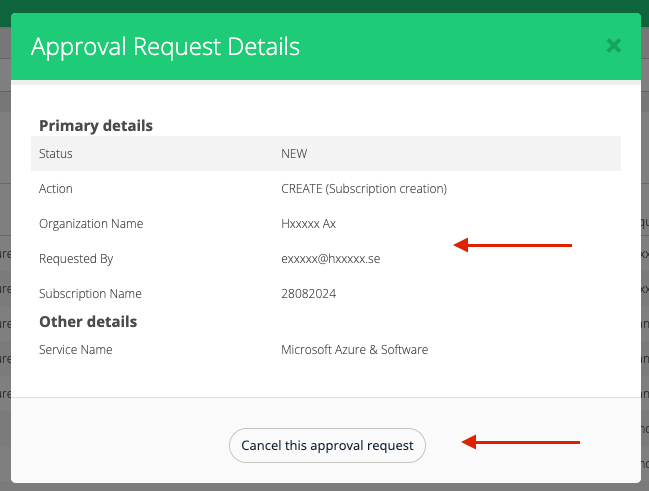Click the Organization Name label

[91, 224]
